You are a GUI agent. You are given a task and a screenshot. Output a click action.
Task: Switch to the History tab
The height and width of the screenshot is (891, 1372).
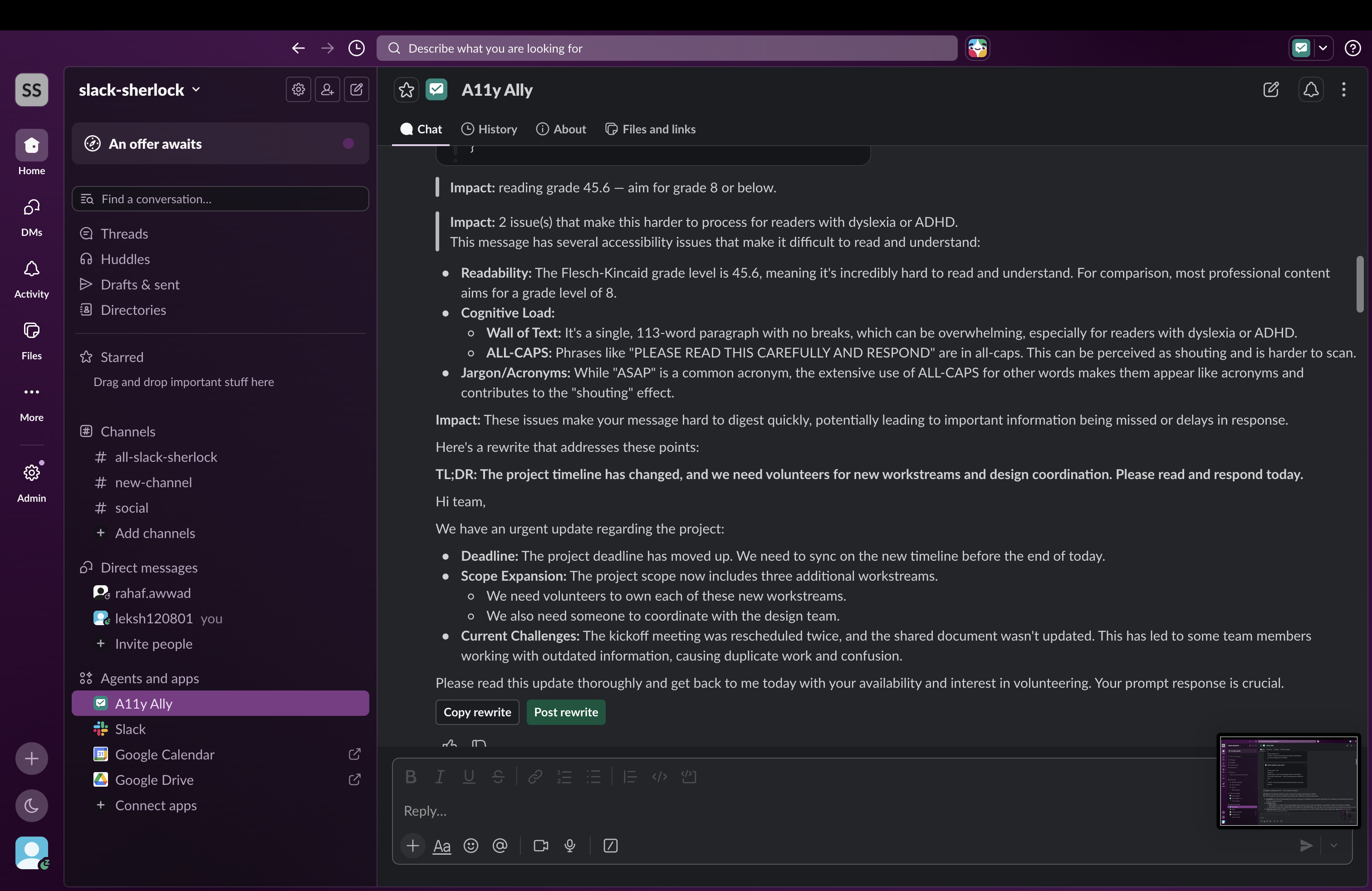pos(489,129)
